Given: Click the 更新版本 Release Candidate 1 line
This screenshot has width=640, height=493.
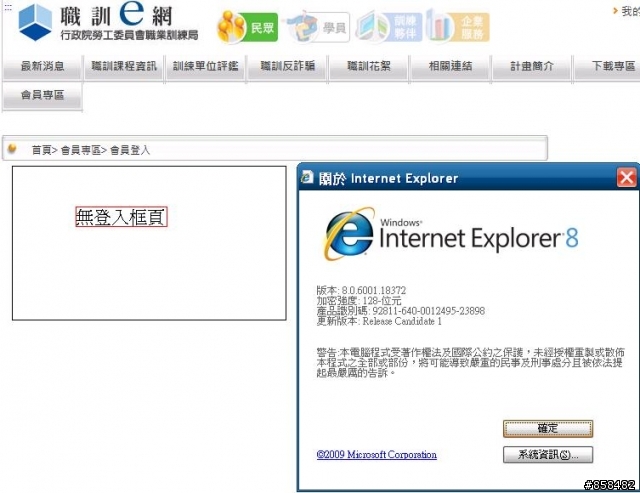Looking at the screenshot, I should point(379,321).
